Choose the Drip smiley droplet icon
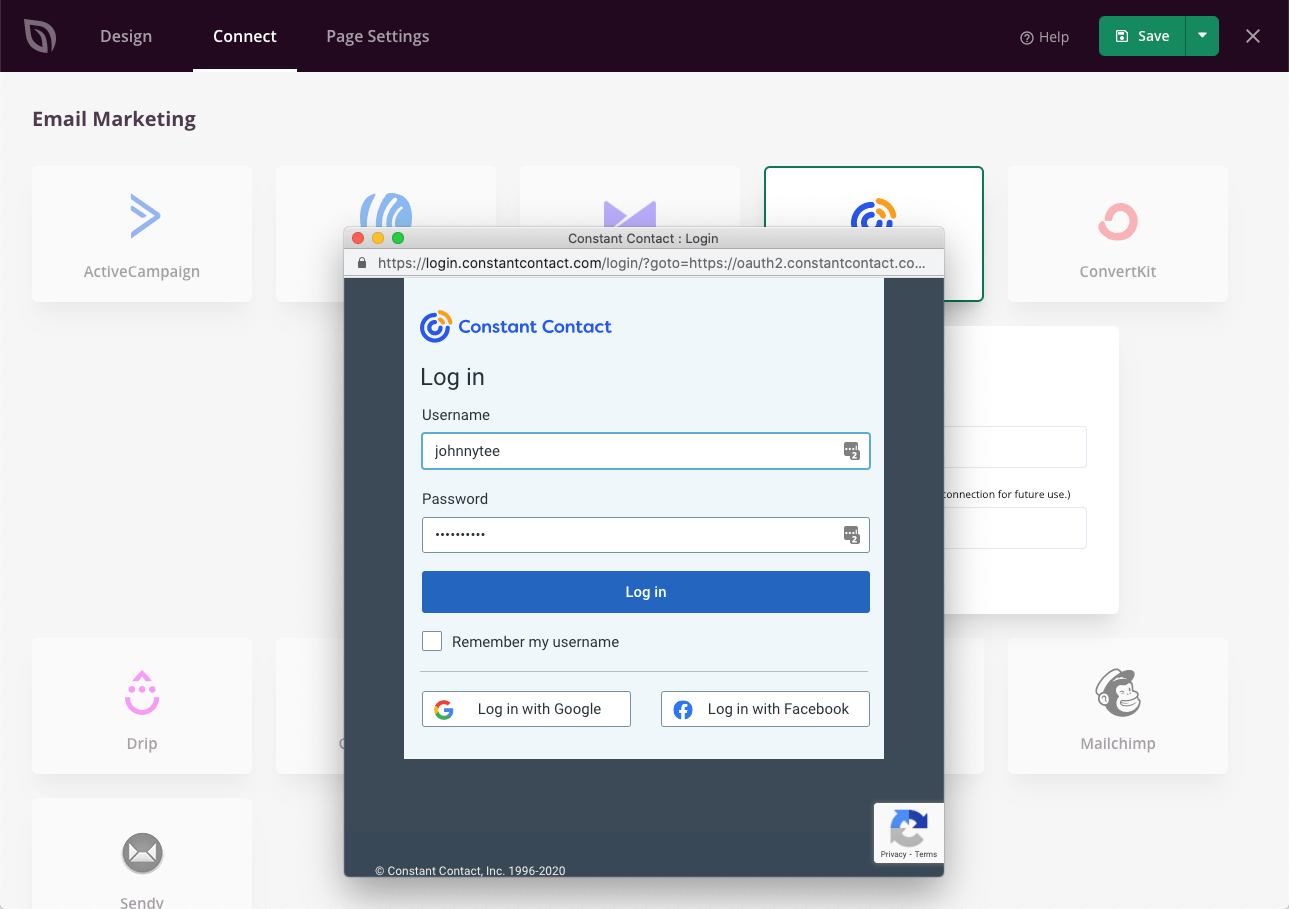This screenshot has width=1289, height=909. pos(142,693)
